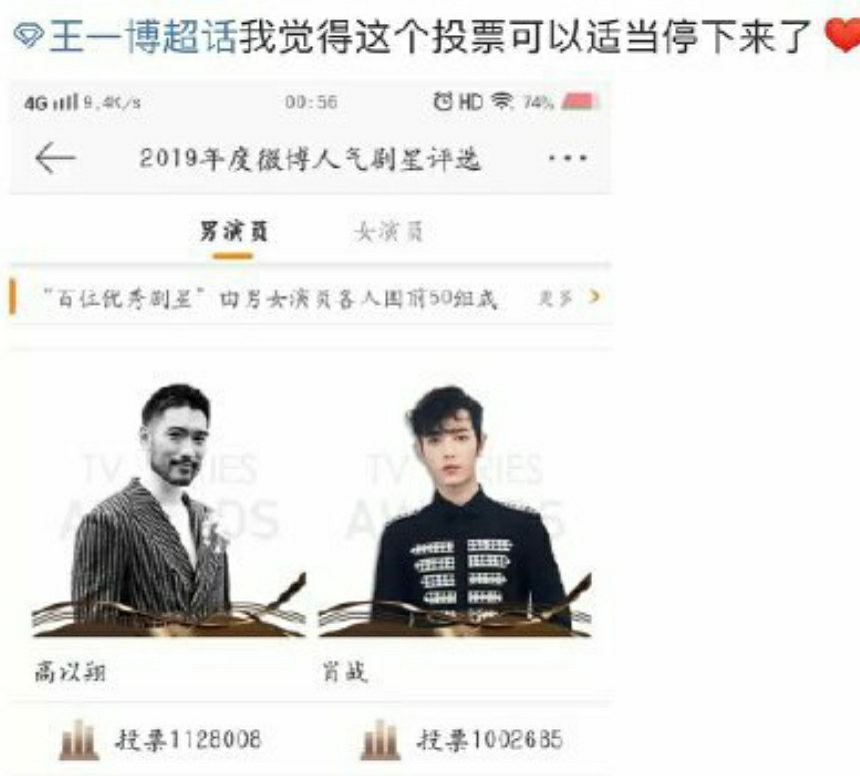
Task: Open the 王一博超话 link
Action: [143, 36]
